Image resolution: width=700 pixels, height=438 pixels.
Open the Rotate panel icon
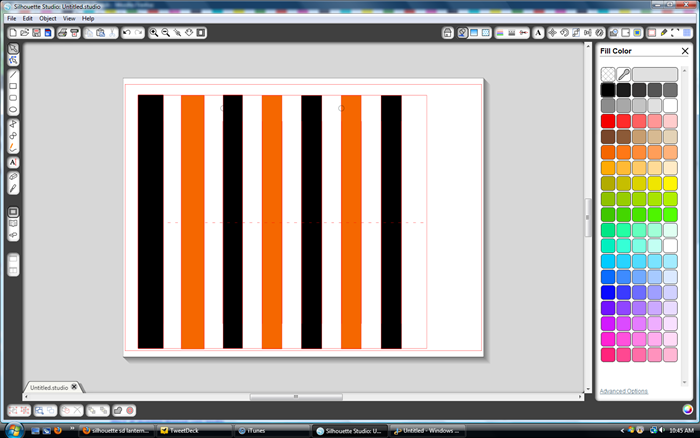[x=564, y=33]
